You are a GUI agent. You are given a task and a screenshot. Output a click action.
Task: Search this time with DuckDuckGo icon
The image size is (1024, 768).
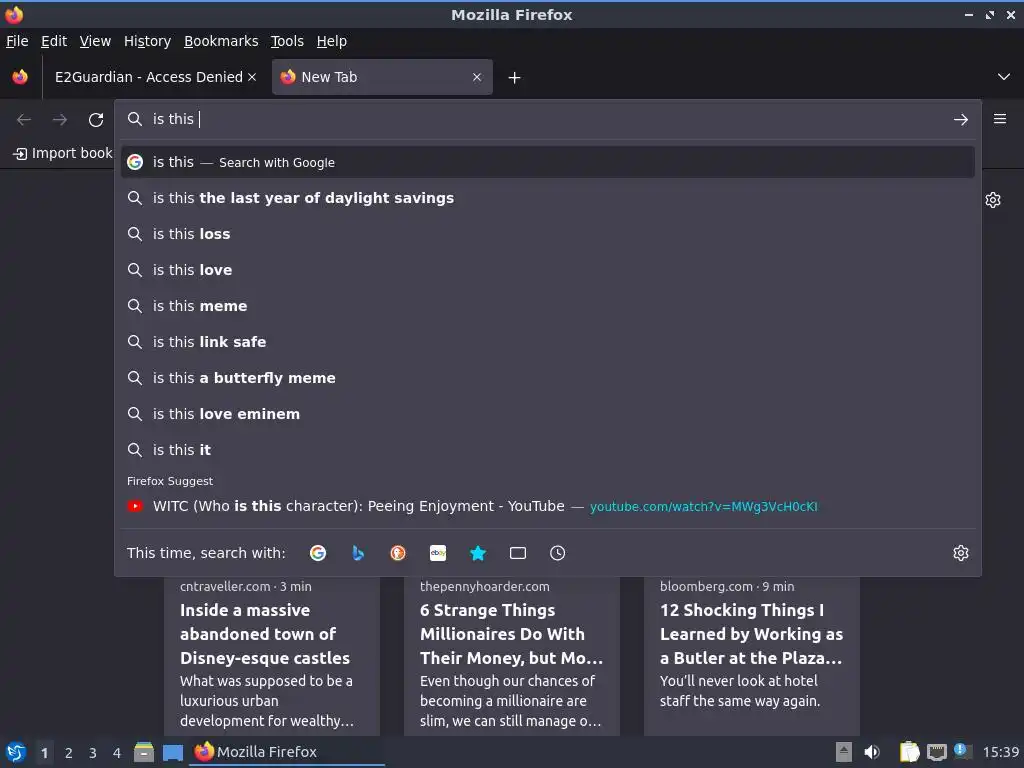pos(398,553)
